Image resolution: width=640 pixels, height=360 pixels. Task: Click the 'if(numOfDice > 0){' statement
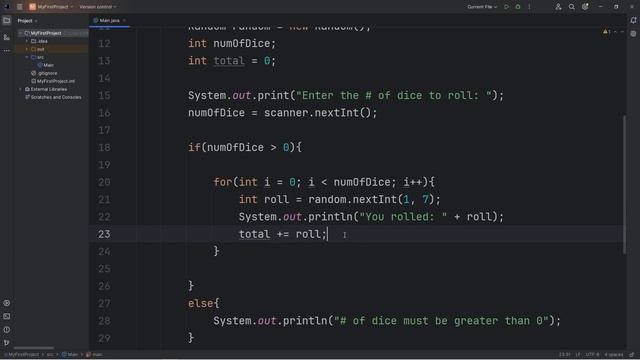245,147
